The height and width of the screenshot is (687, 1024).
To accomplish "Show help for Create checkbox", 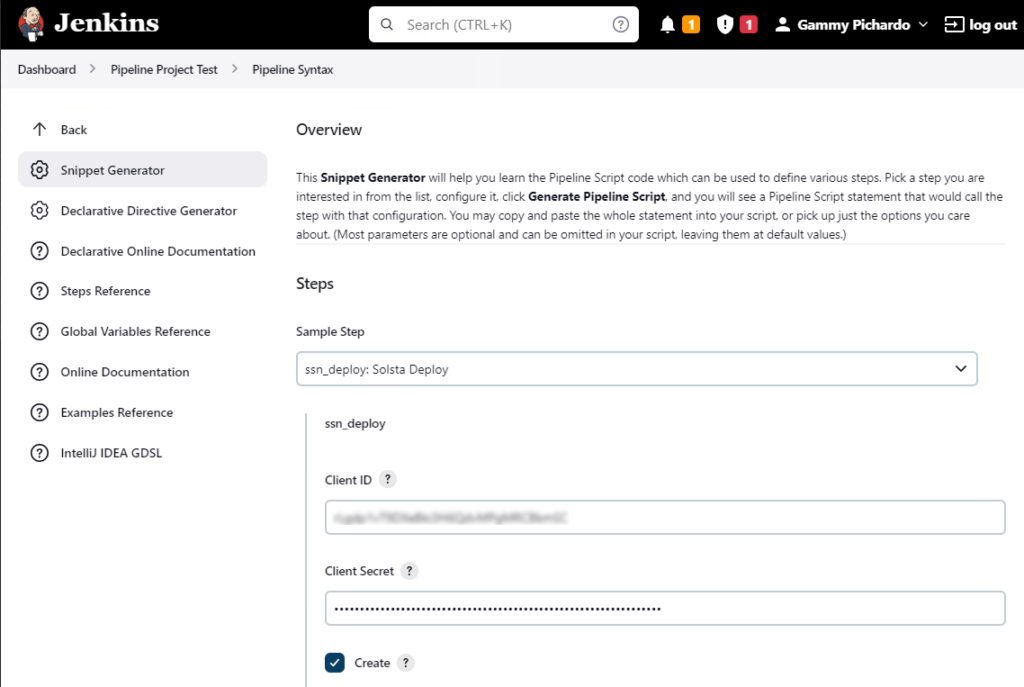I will click(x=406, y=663).
